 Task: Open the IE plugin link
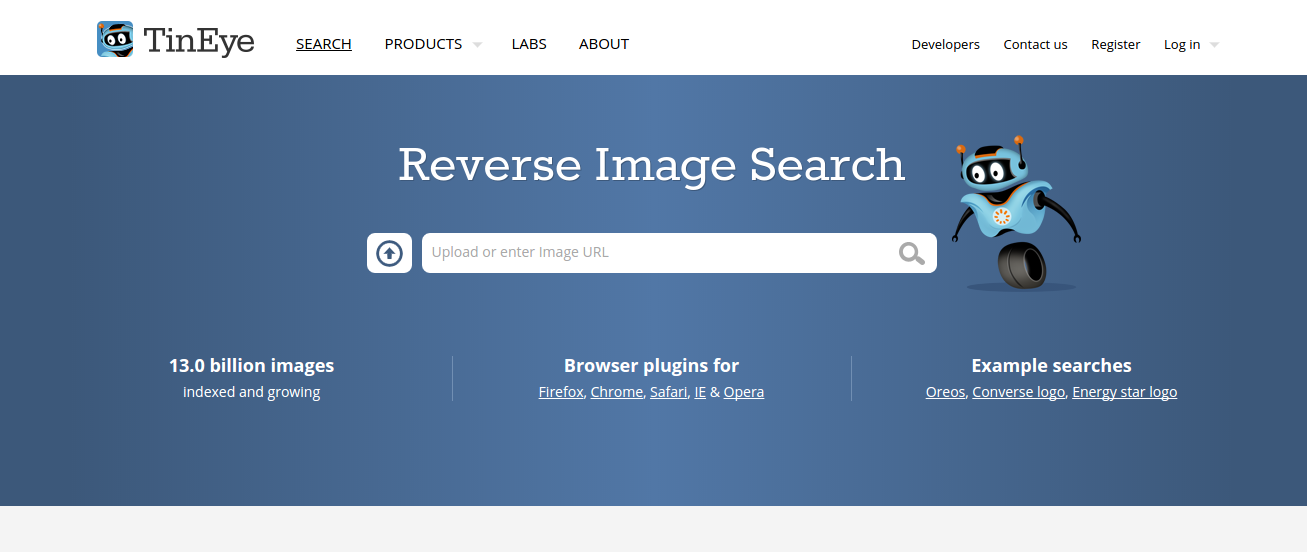(x=700, y=392)
